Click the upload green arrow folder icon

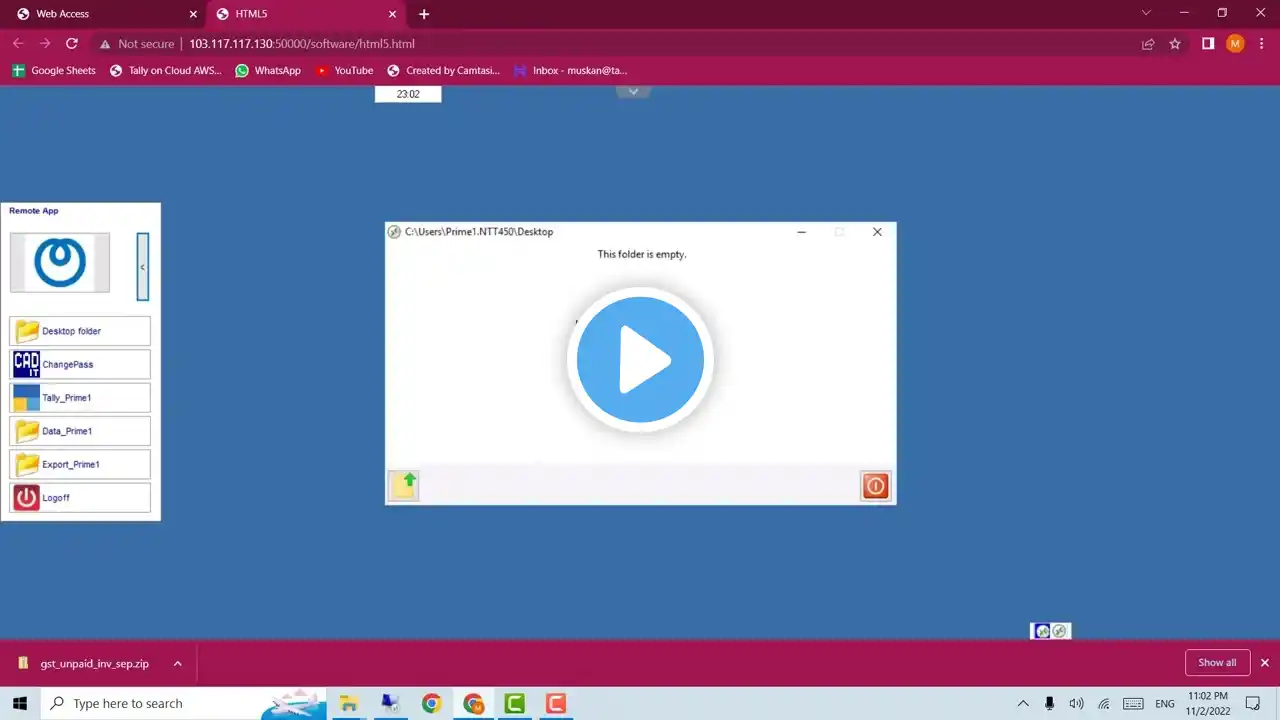pos(404,485)
